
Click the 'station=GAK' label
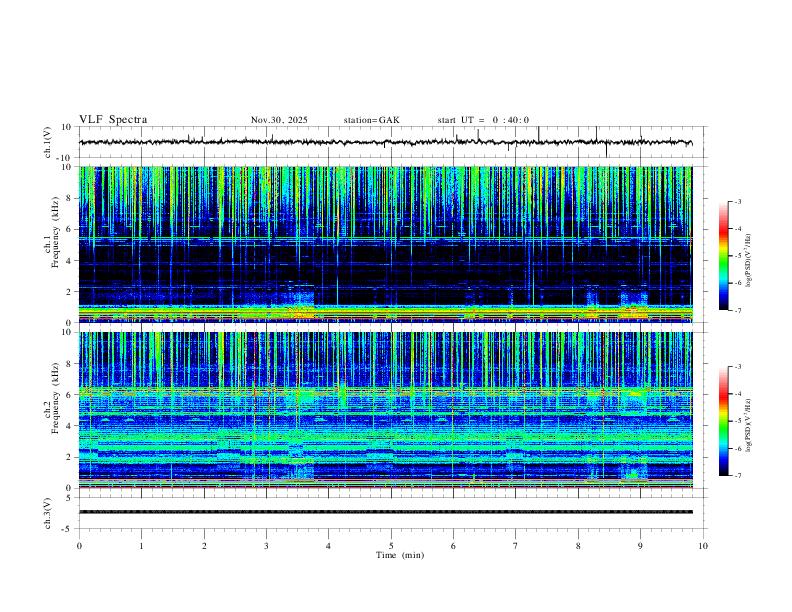pos(371,120)
